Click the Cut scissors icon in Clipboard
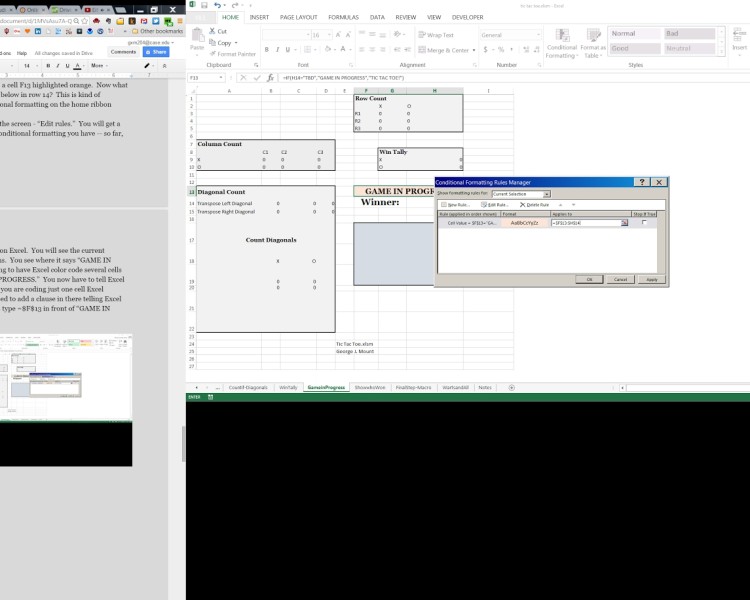Screen dimensions: 750x600 211,32
